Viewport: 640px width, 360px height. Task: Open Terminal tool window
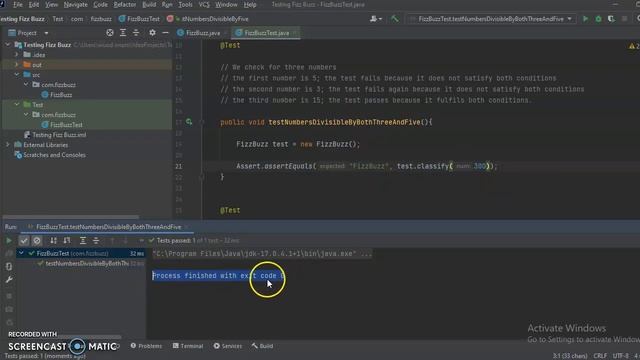pyautogui.click(x=188, y=346)
